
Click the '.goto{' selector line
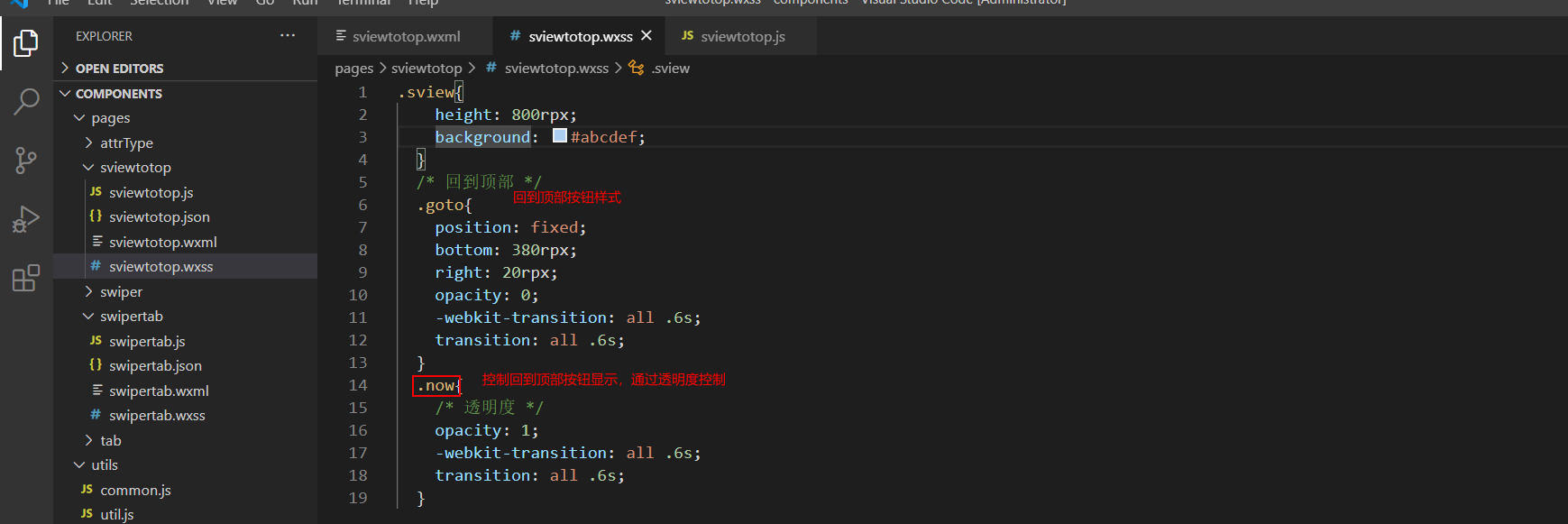coord(445,205)
